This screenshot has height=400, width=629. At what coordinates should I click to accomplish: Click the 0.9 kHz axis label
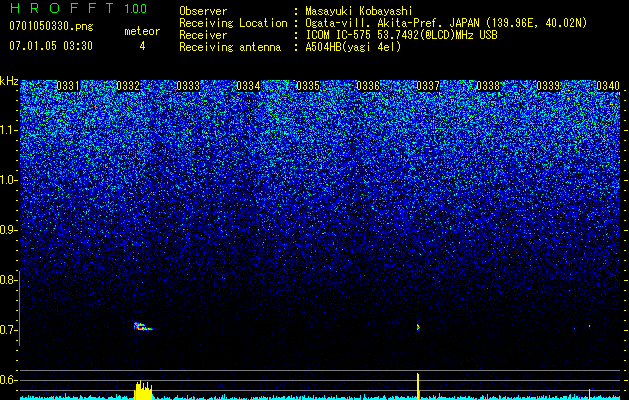[9, 230]
